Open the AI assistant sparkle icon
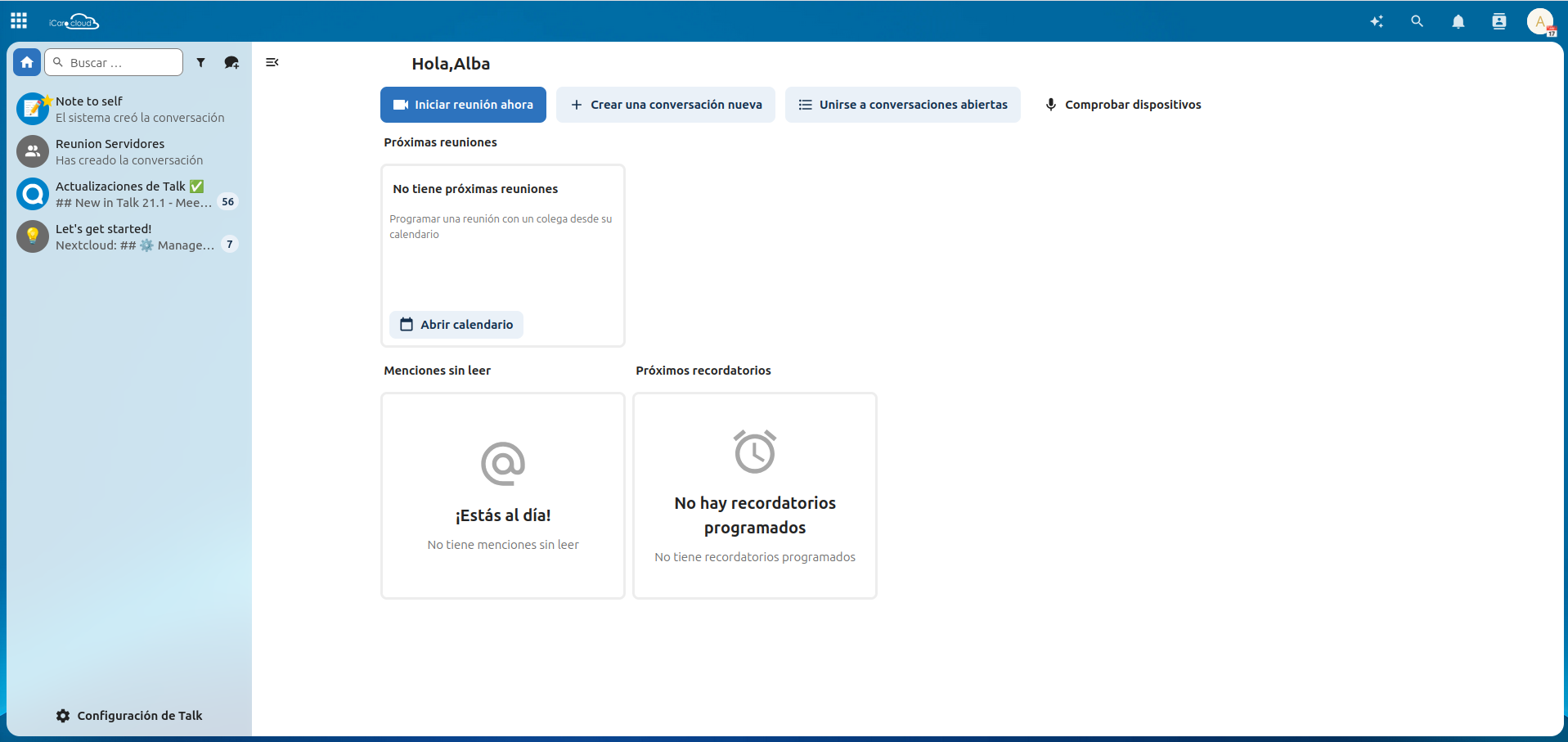Image resolution: width=1568 pixels, height=742 pixels. point(1377,21)
